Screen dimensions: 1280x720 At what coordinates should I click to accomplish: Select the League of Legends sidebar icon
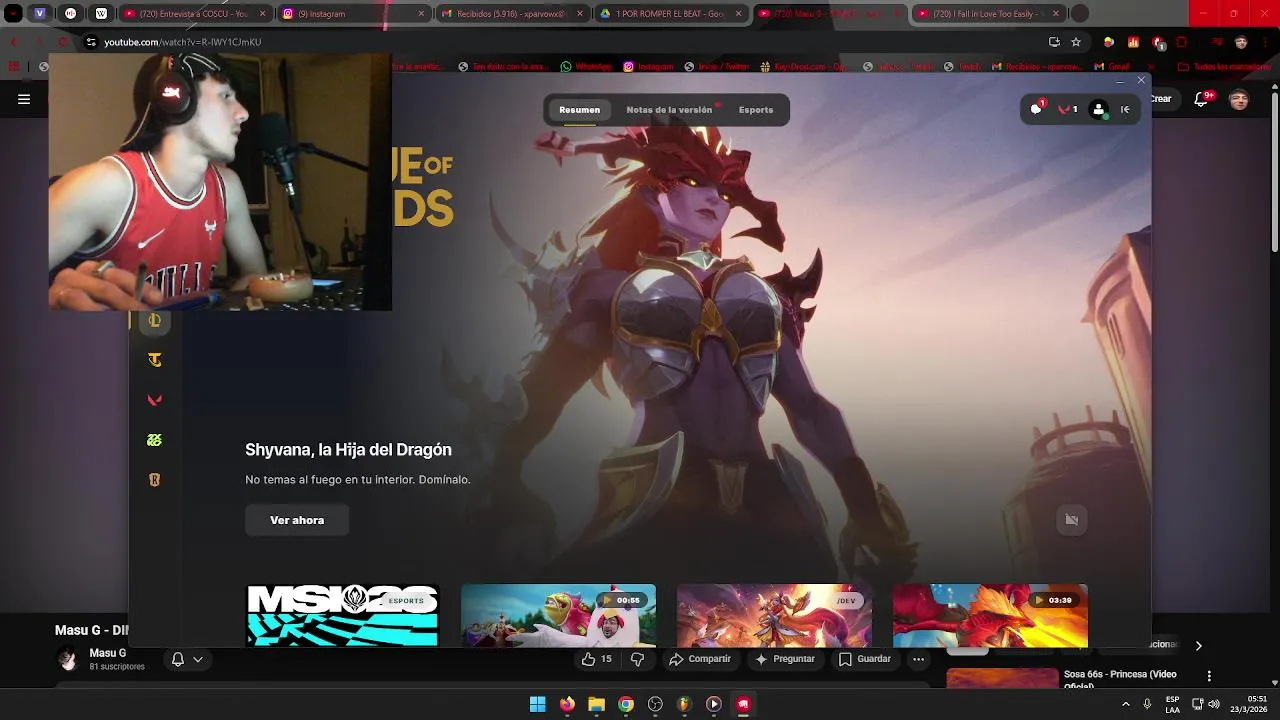[154, 320]
